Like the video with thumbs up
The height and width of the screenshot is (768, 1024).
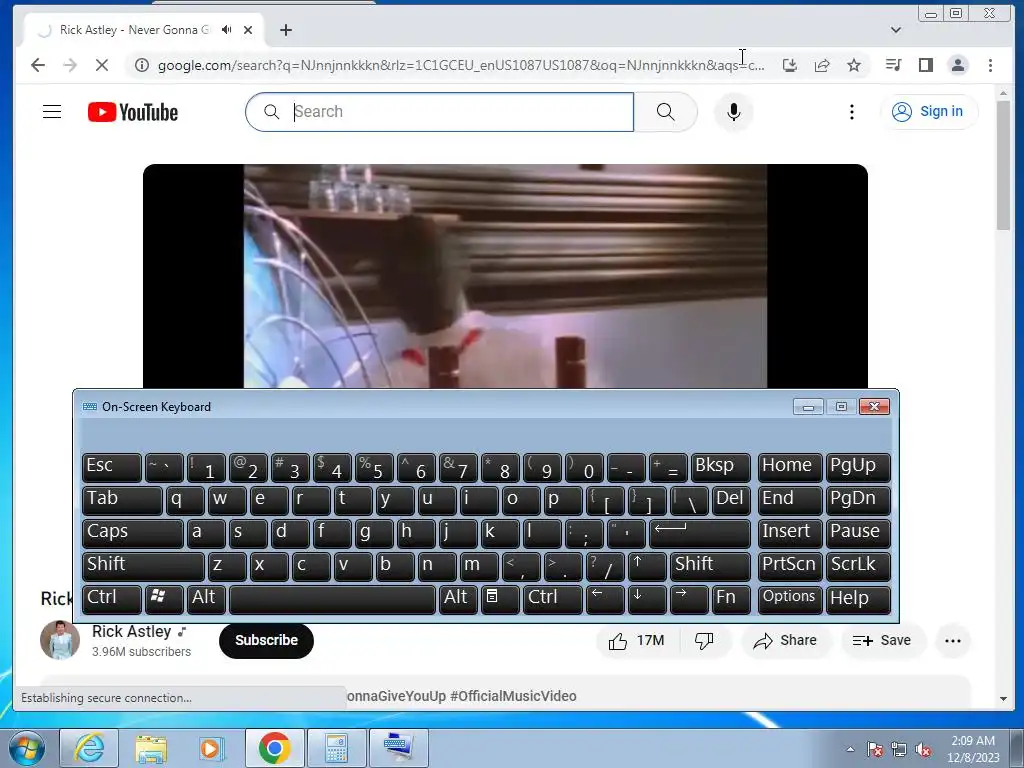(636, 641)
